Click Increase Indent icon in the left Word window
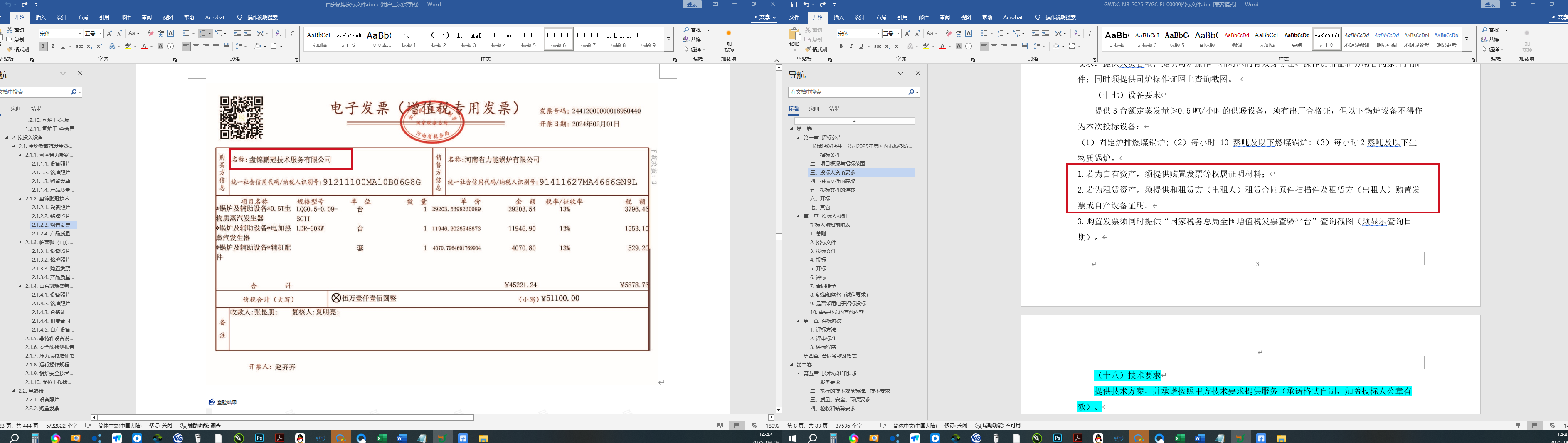This screenshot has height=443, width=1568. pos(247,34)
